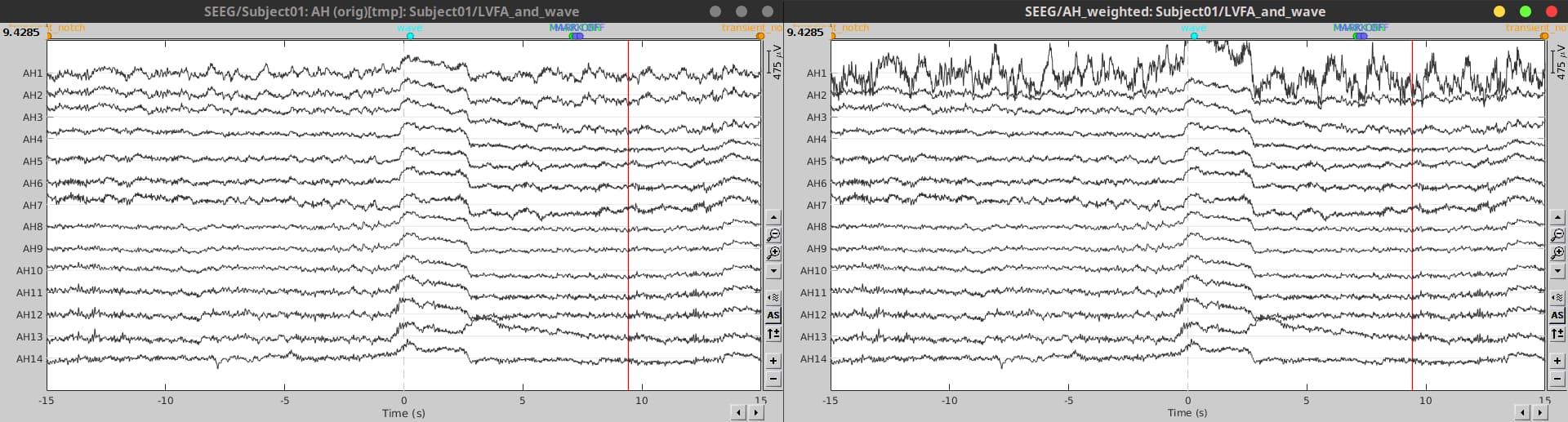Zoom out vertically in left AH (orig) window
This screenshot has height=422, width=1568.
[x=773, y=236]
